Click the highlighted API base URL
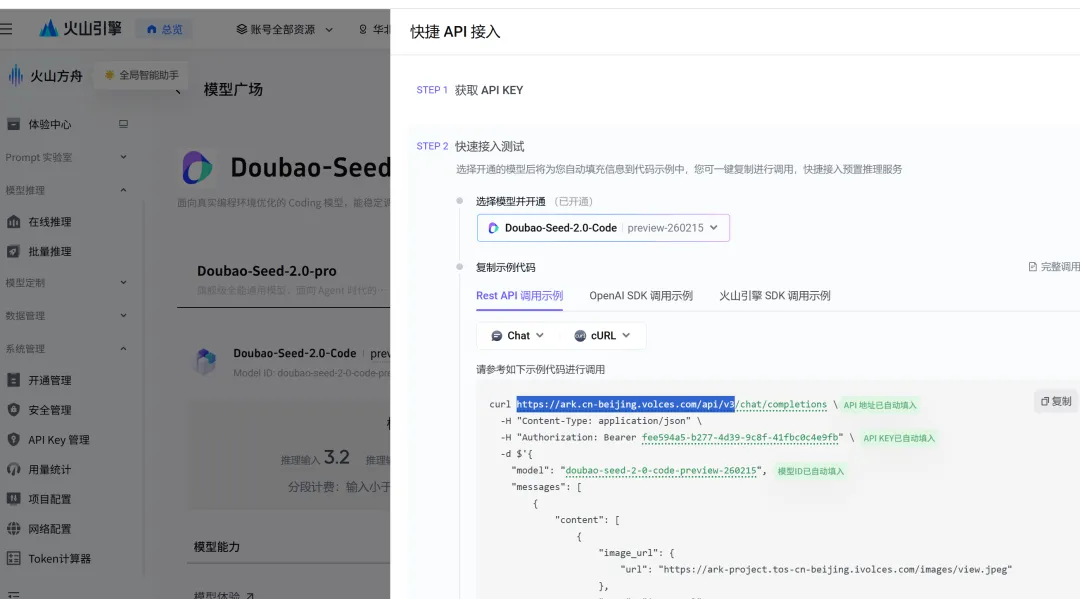Viewport: 1080px width, 599px height. point(625,404)
